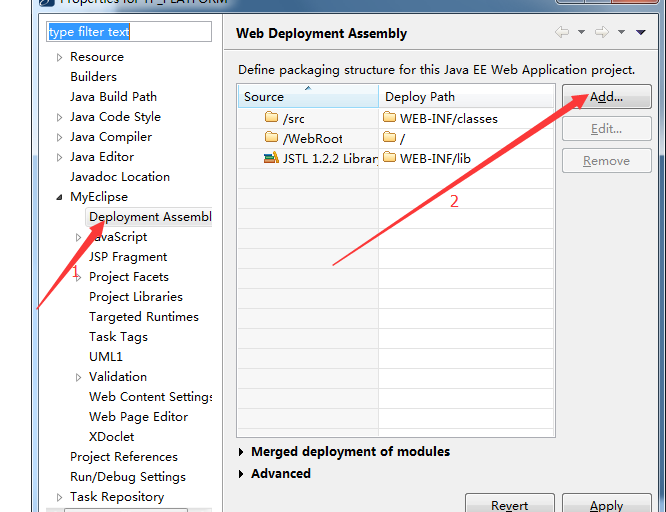Click the WEB-INF/classes deploy folder icon
Image resolution: width=666 pixels, height=512 pixels.
coord(389,117)
